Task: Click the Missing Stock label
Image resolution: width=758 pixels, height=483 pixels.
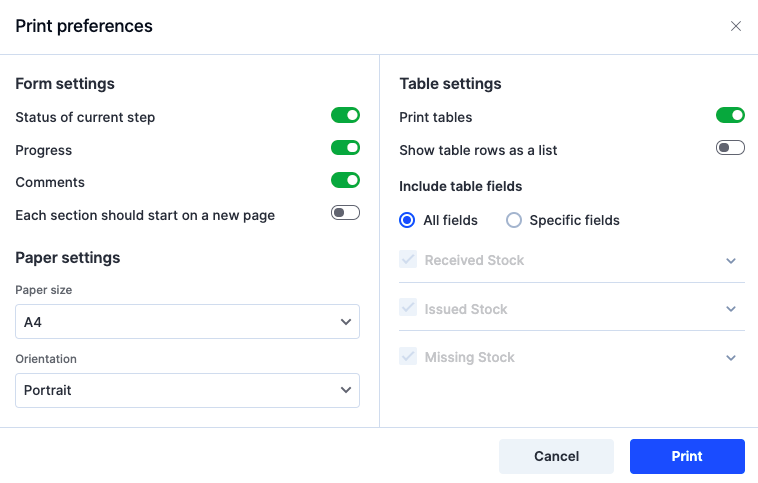Action: pos(469,357)
